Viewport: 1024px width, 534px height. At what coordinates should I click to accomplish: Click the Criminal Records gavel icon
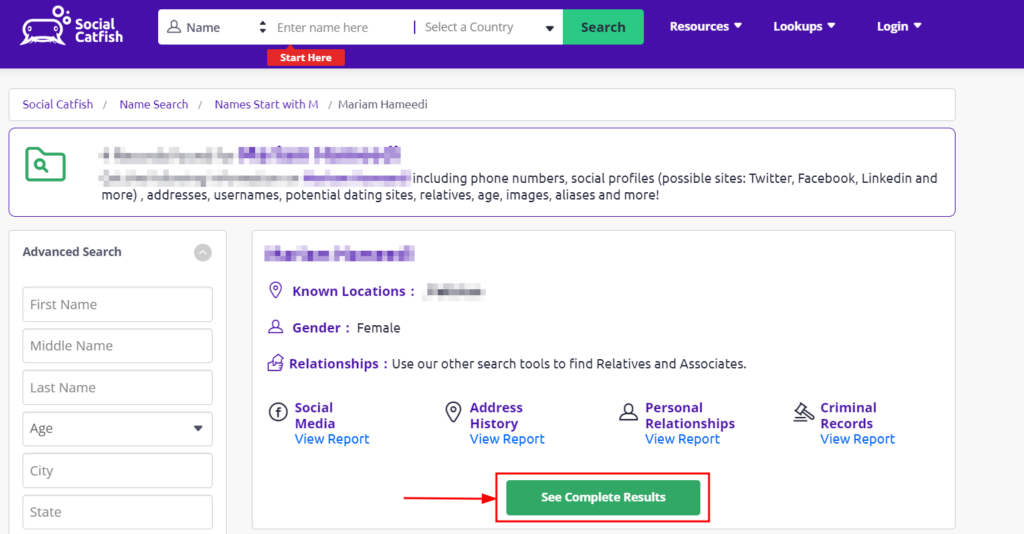pos(803,412)
